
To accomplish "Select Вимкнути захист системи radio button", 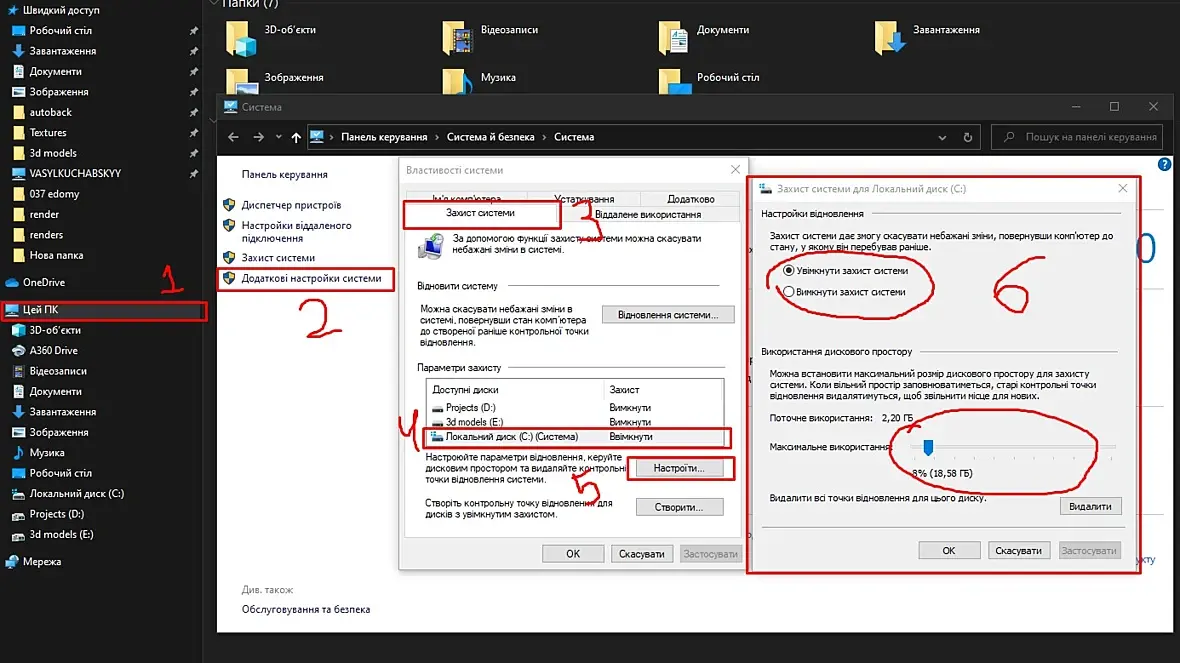I will [789, 291].
